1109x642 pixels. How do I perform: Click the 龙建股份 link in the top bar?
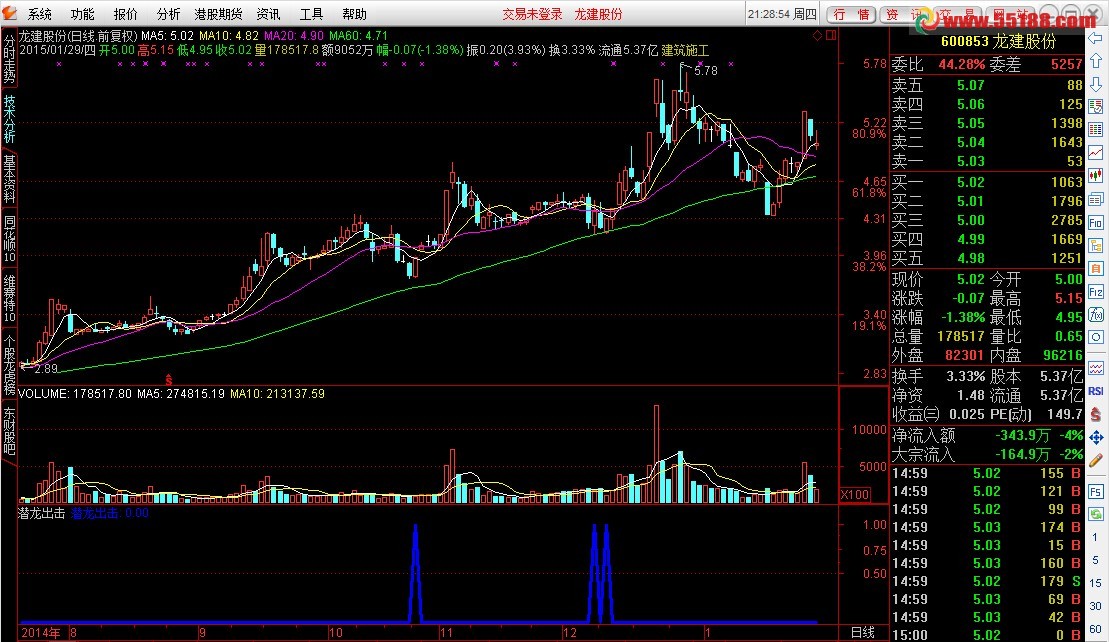tap(598, 14)
